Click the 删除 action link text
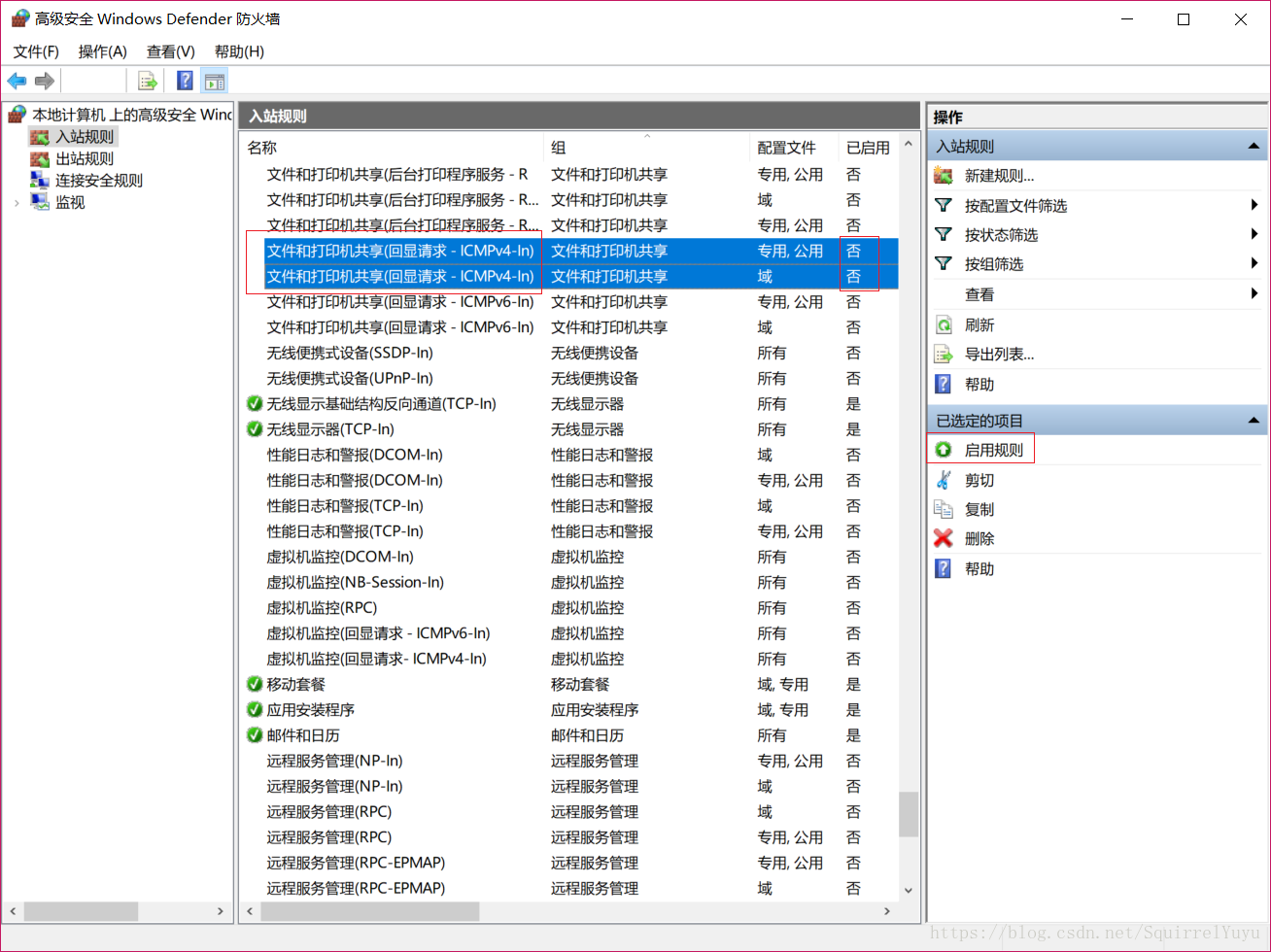1271x952 pixels. point(979,538)
